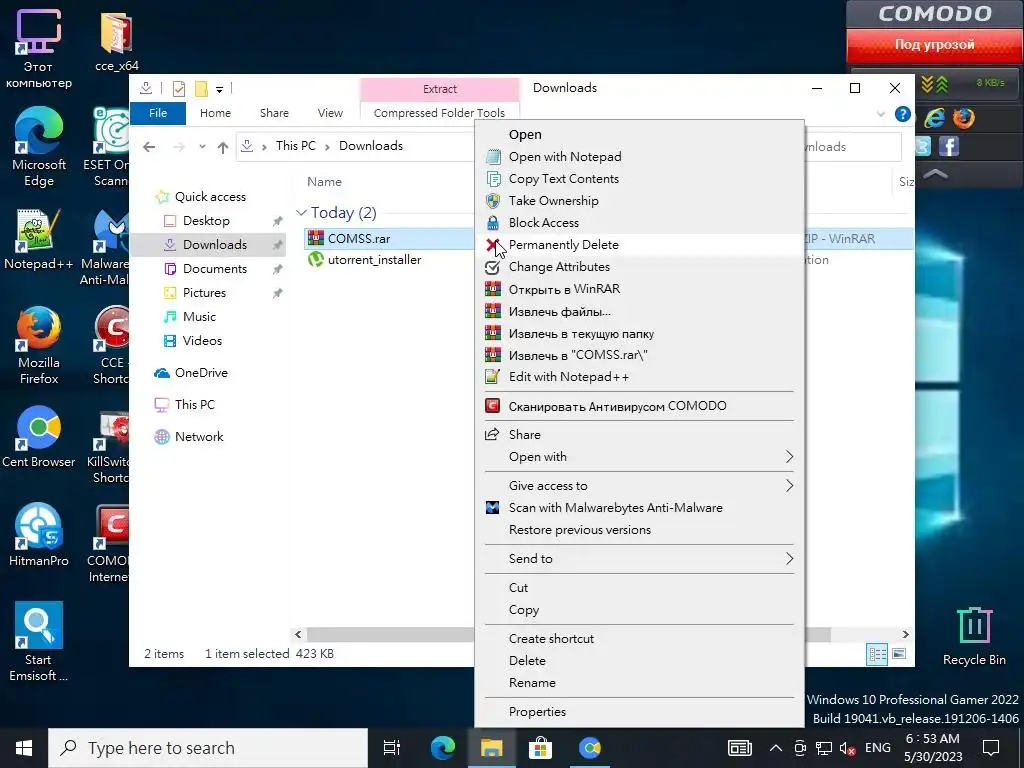Open the cce_x64 folder on desktop

click(116, 42)
